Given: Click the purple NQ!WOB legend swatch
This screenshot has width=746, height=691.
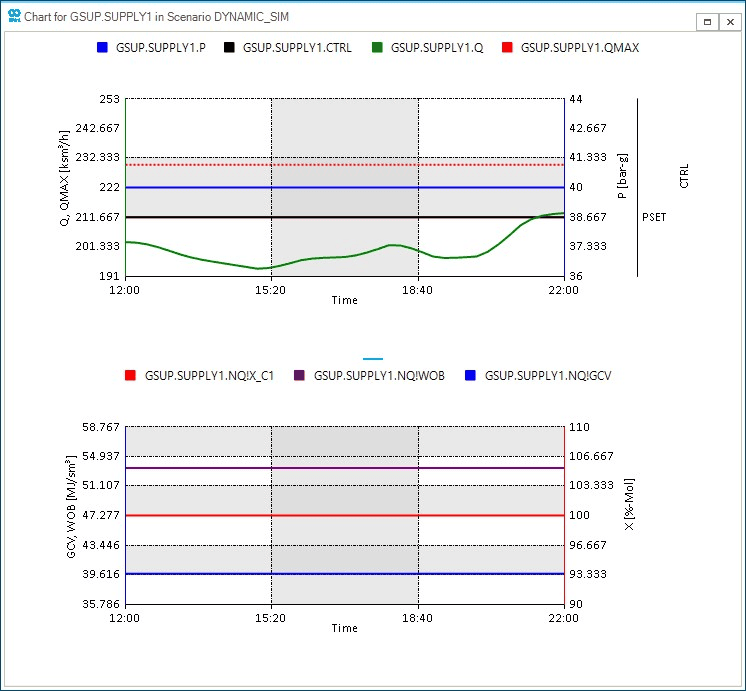Looking at the screenshot, I should [x=299, y=376].
